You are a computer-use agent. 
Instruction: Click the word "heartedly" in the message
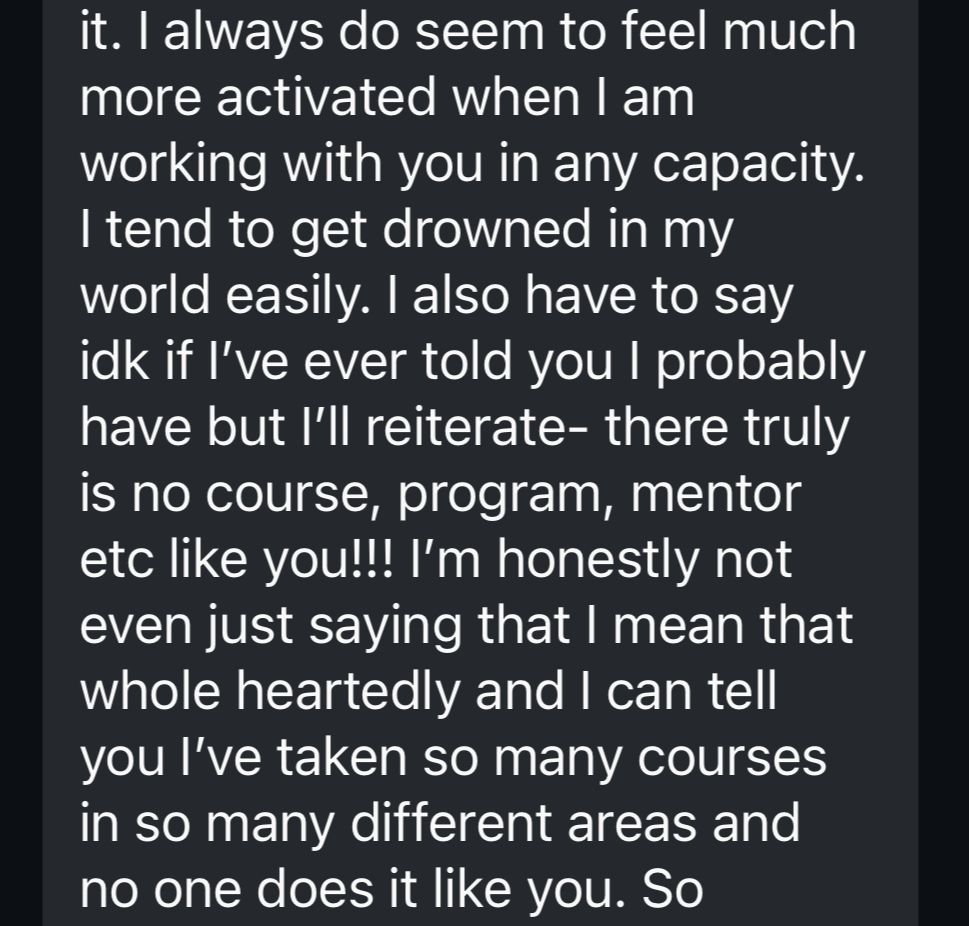(x=349, y=690)
